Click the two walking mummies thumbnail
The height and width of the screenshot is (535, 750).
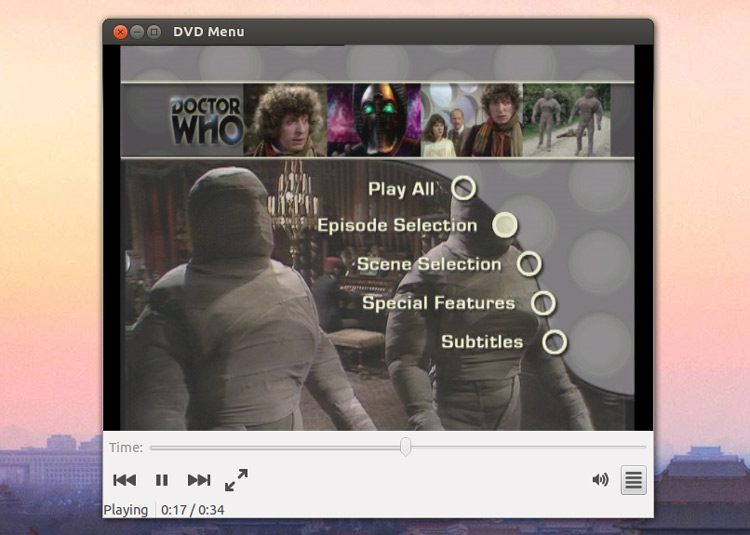pyautogui.click(x=566, y=120)
